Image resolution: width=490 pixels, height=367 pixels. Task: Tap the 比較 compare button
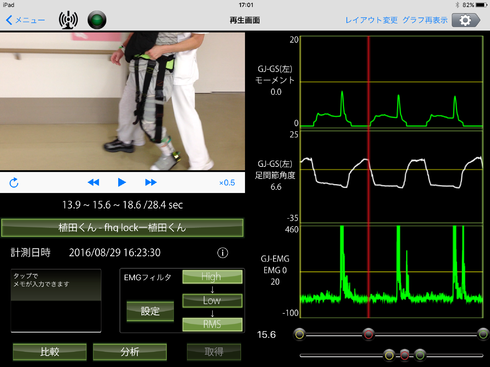[x=50, y=352]
